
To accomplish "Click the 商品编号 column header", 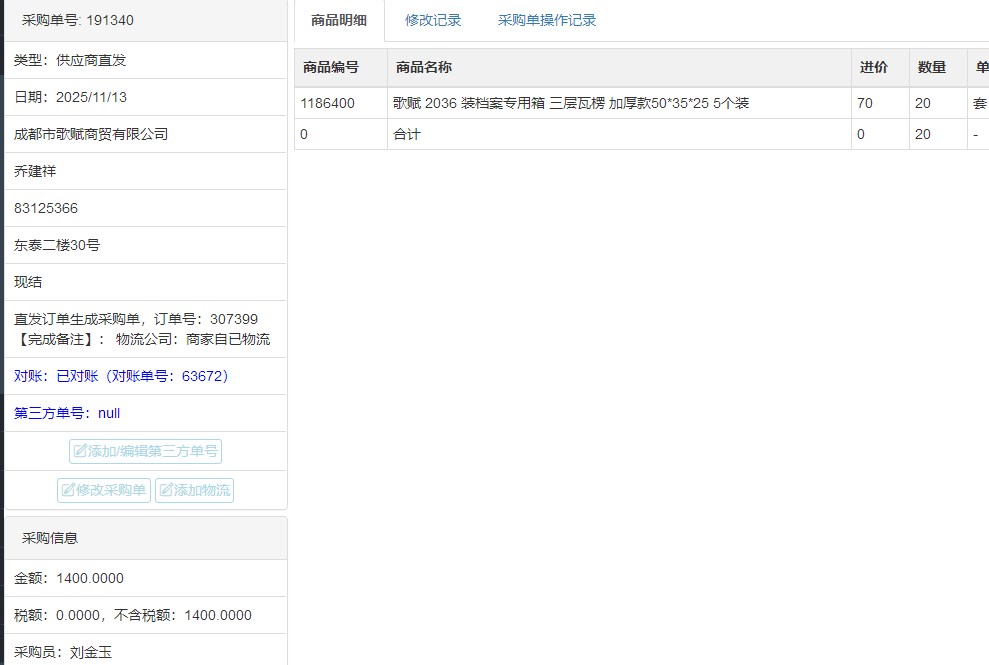I will (x=329, y=67).
